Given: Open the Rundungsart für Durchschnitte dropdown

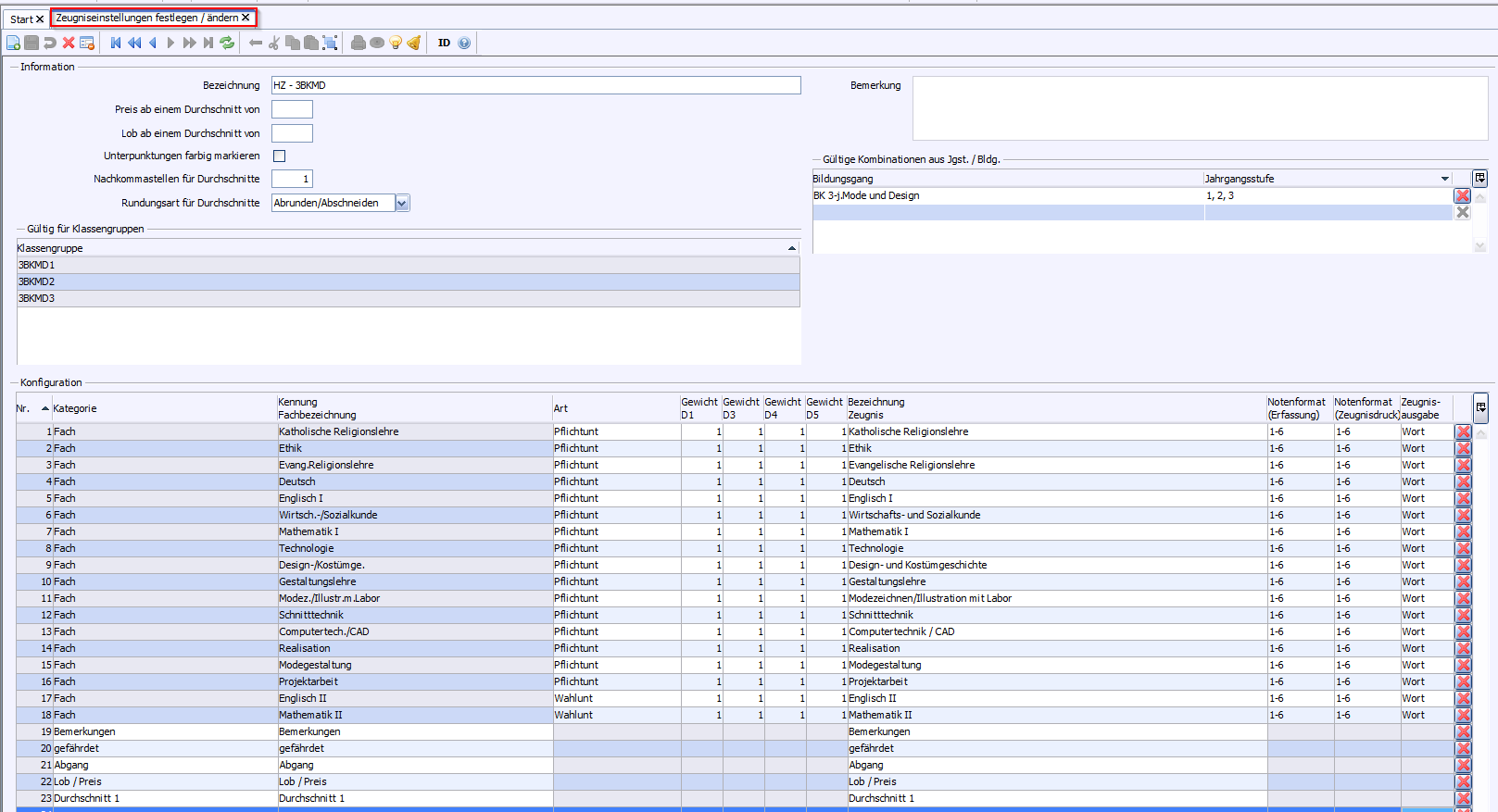Looking at the screenshot, I should pyautogui.click(x=402, y=203).
